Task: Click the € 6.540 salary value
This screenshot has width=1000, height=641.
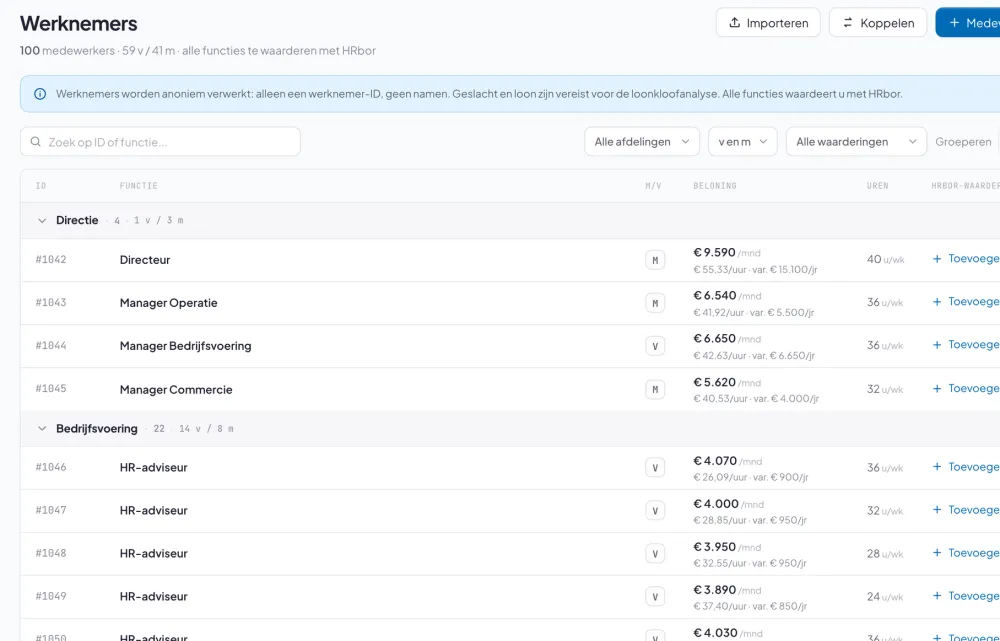Action: coord(715,295)
